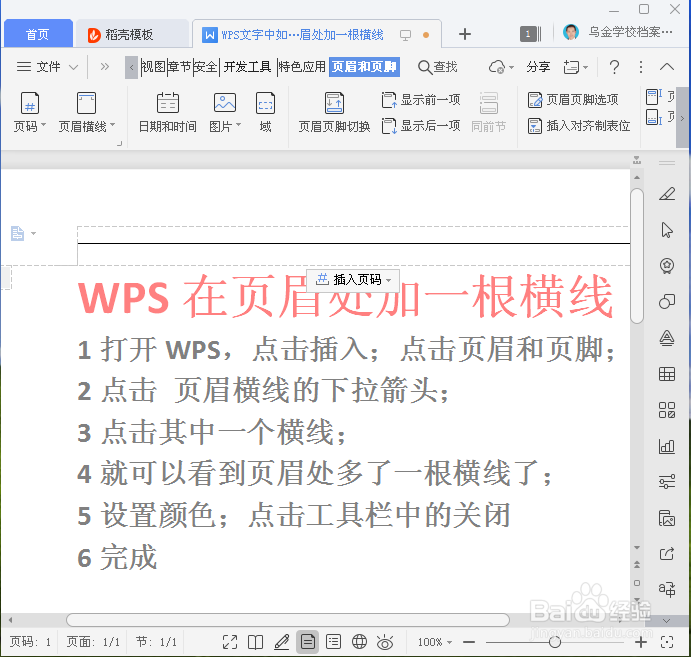Open the table icon in right sidebar

coord(667,374)
